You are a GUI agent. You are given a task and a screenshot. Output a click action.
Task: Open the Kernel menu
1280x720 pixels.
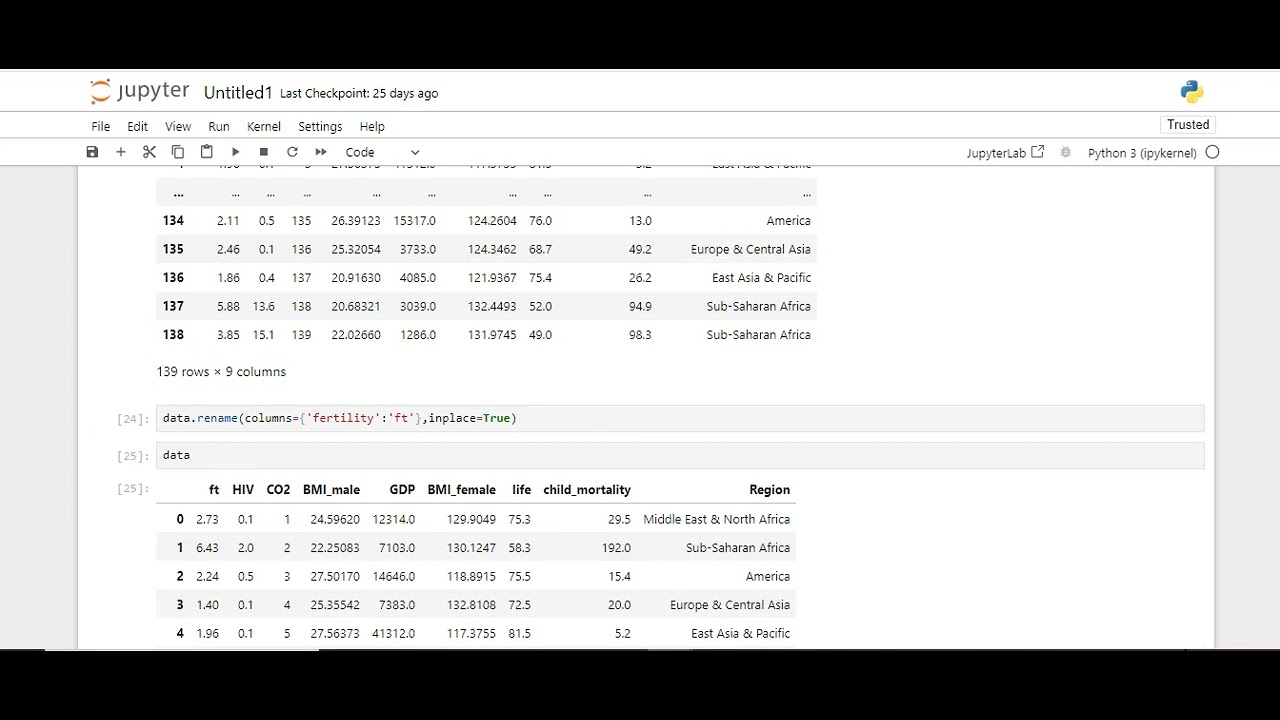click(x=264, y=127)
